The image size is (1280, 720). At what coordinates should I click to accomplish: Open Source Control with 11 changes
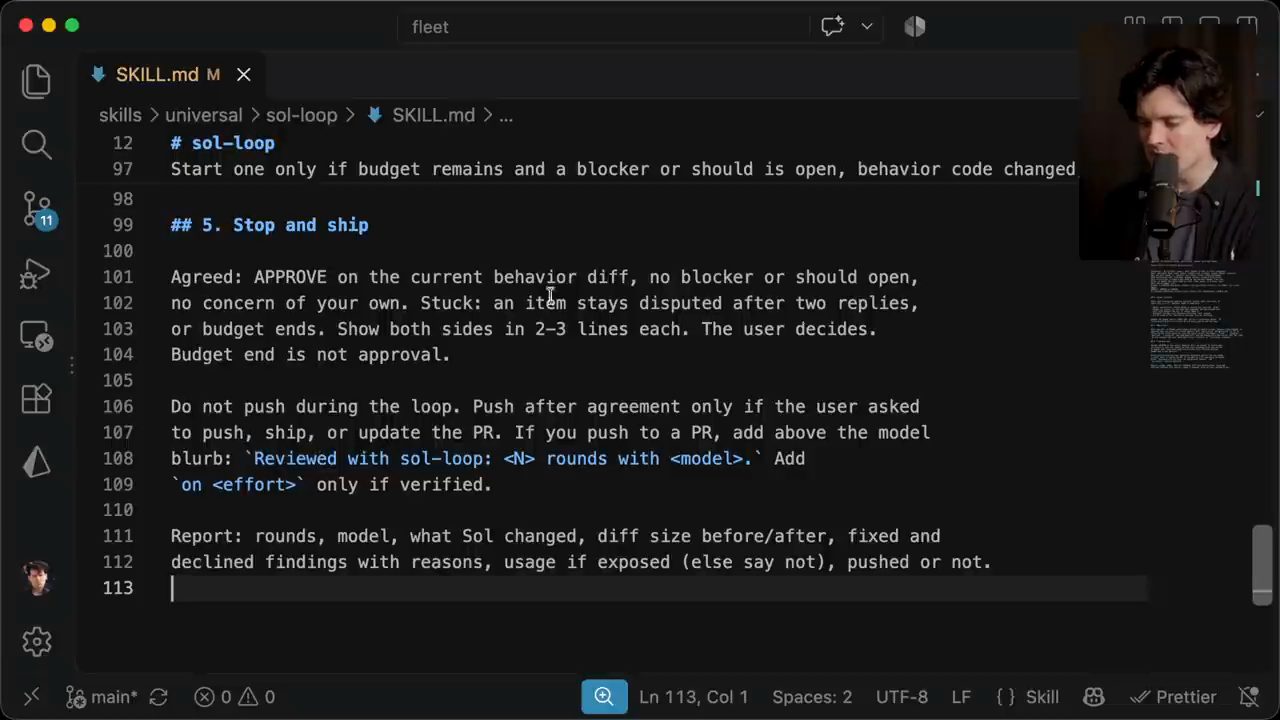[37, 210]
